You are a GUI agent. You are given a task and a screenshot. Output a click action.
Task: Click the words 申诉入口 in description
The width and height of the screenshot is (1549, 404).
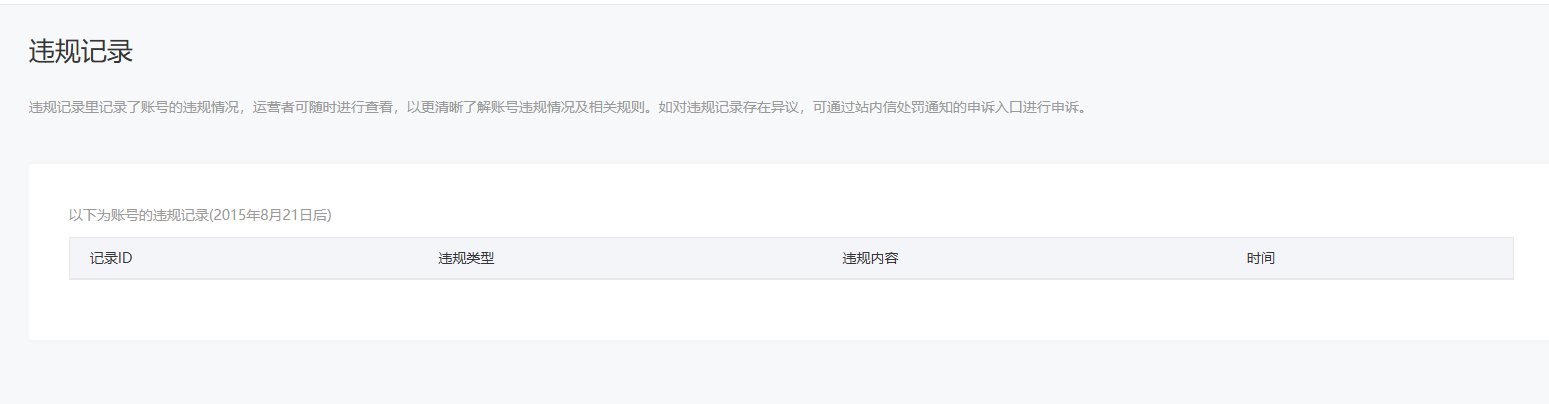988,107
